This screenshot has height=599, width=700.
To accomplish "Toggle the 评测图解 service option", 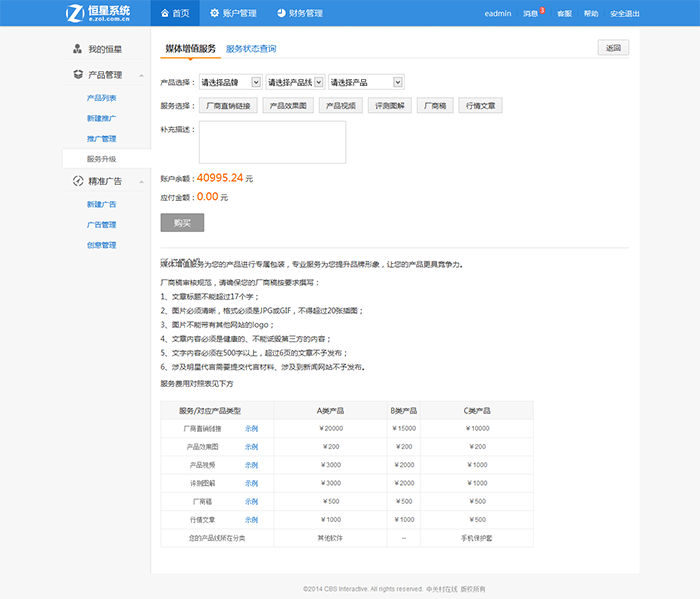I will point(389,105).
